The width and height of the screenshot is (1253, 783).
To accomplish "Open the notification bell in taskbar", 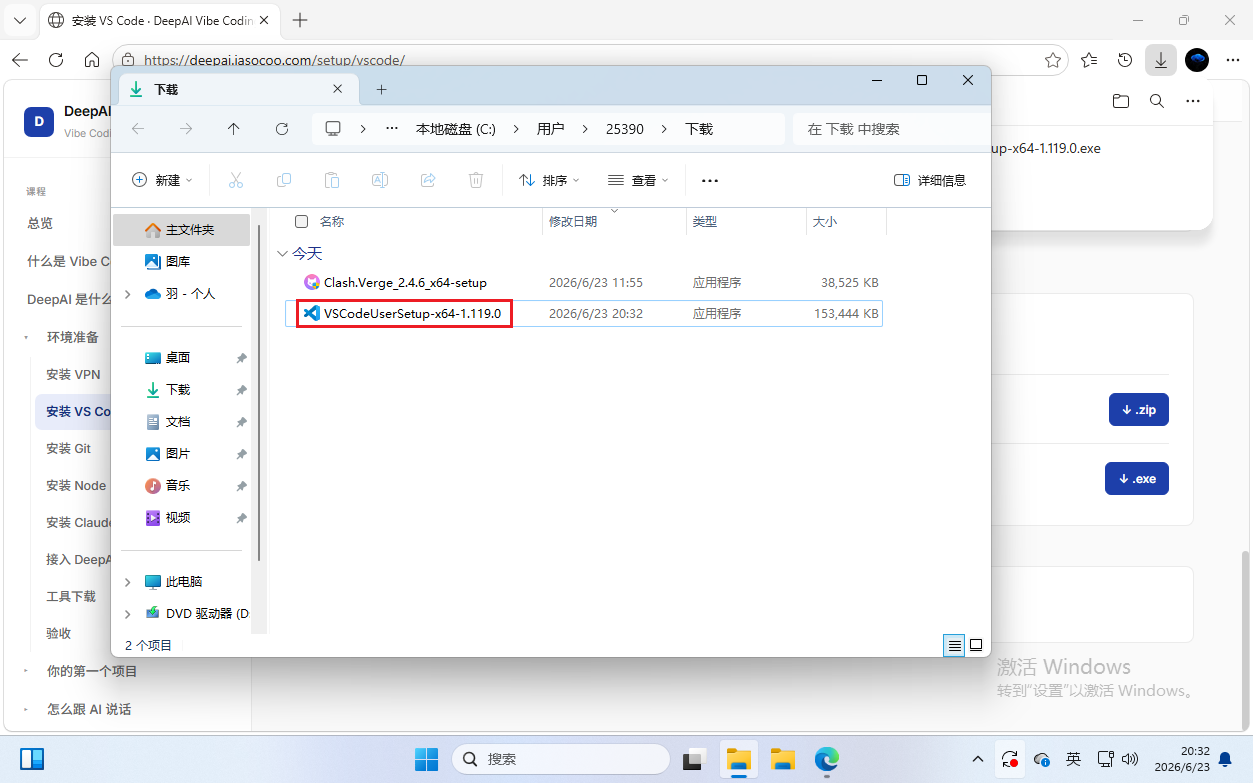I will [x=1225, y=759].
